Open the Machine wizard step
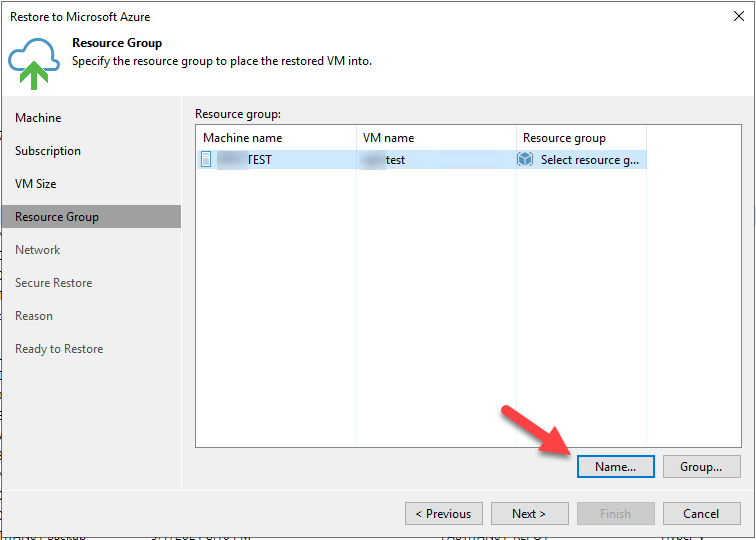This screenshot has height=540, width=756. [38, 118]
